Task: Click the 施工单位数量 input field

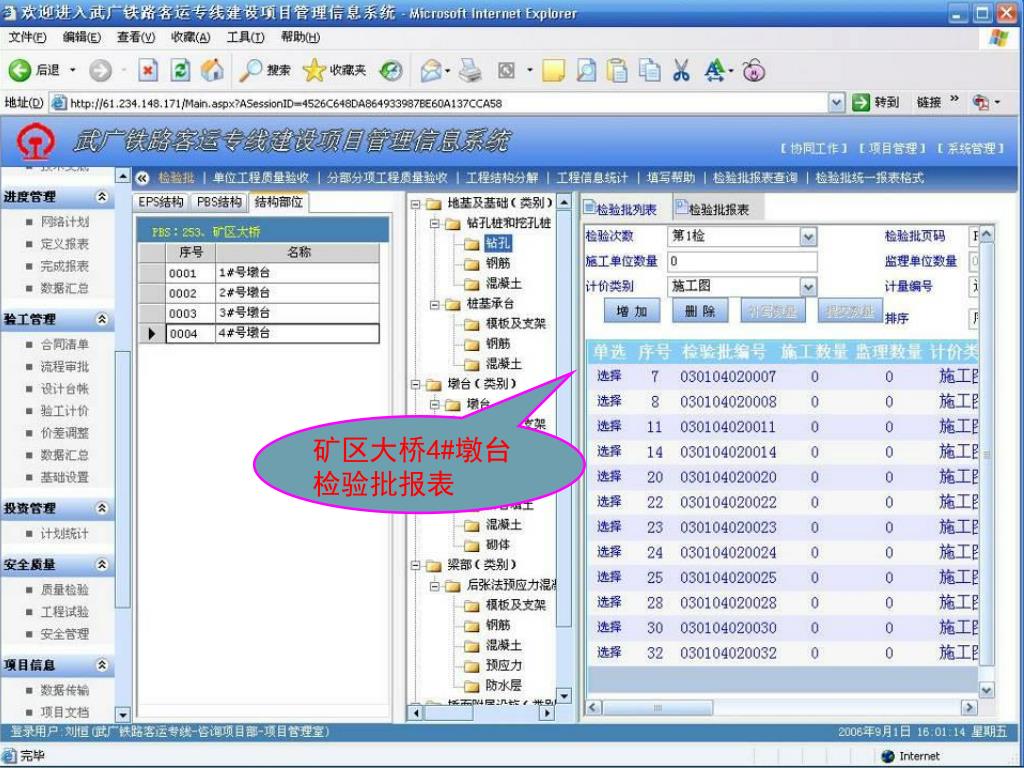Action: 742,261
